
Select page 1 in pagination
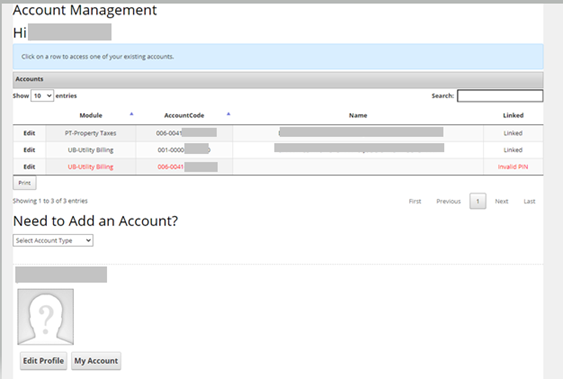click(x=478, y=201)
